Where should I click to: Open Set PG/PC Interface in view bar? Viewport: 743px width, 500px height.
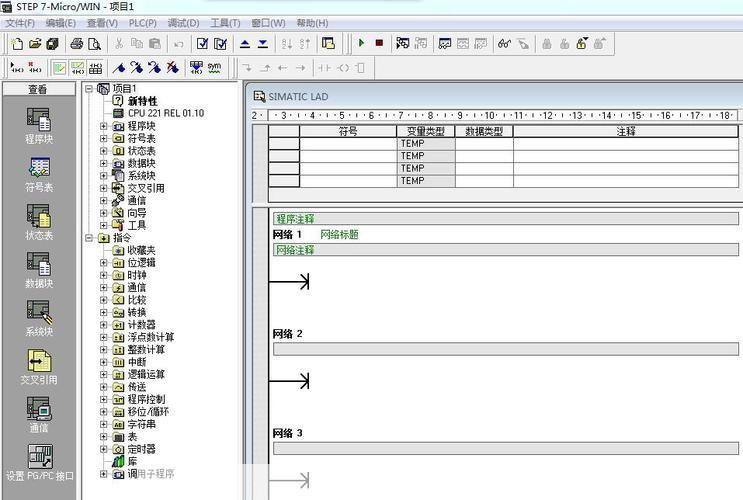pos(39,463)
